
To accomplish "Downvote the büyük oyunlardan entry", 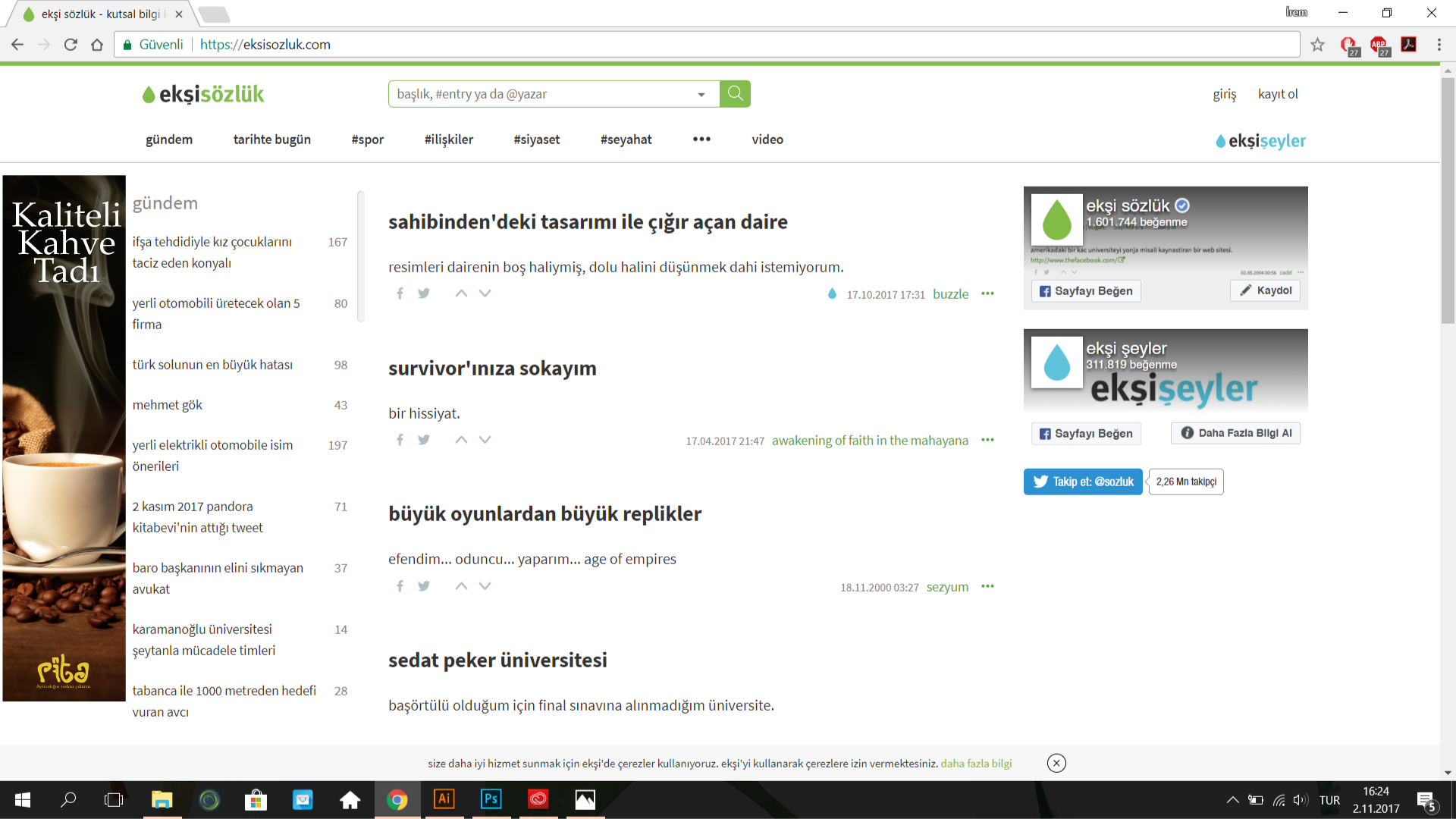I will [485, 586].
